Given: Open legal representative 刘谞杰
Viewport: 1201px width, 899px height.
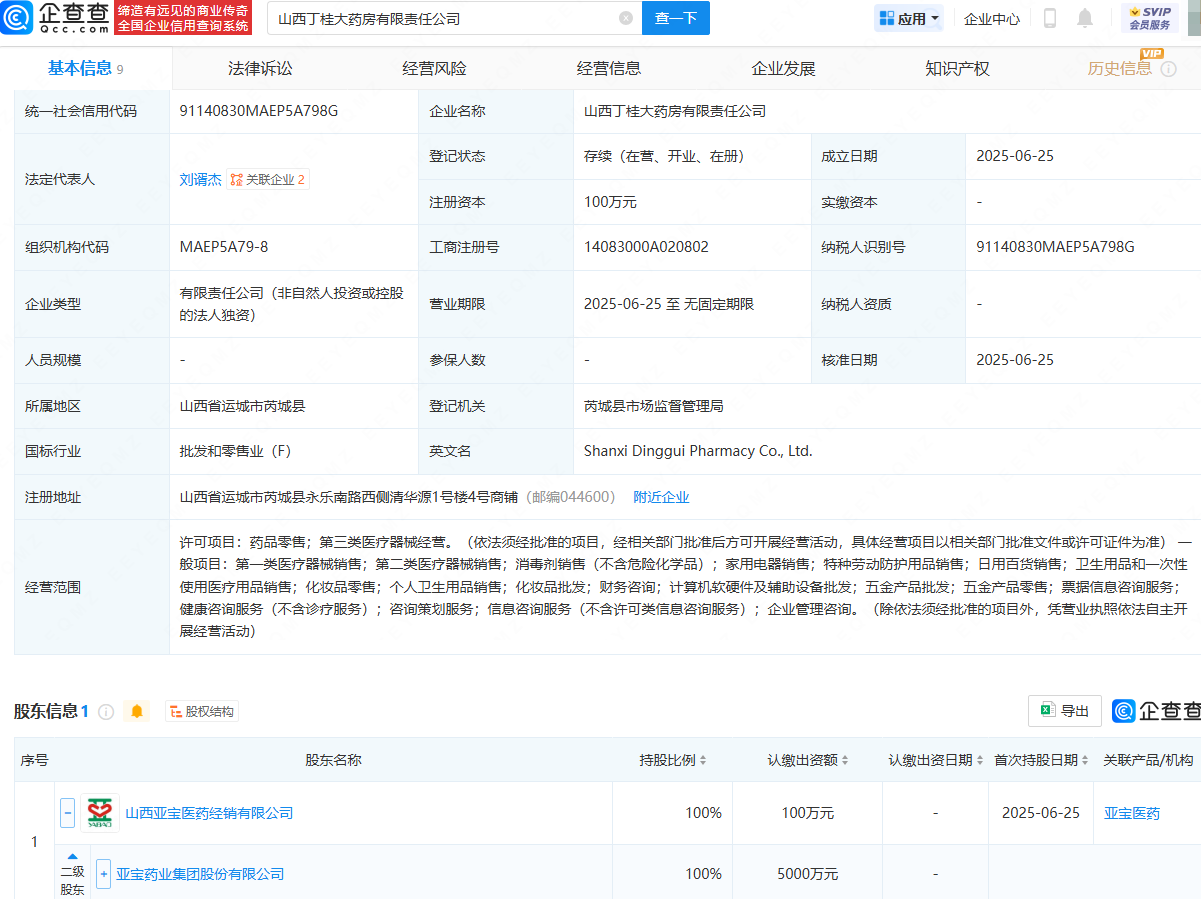Looking at the screenshot, I should coord(199,180).
